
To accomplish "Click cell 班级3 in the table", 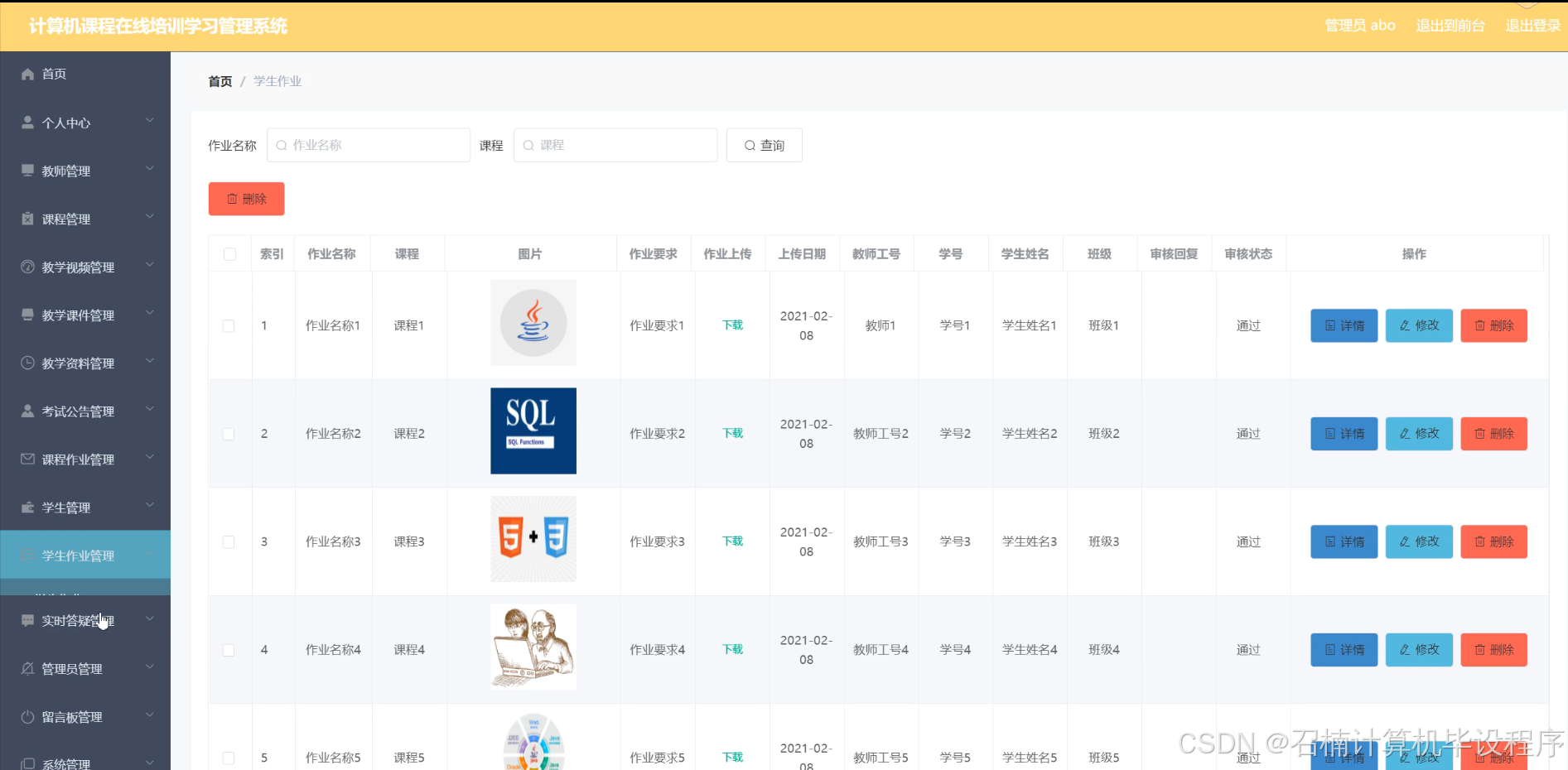I will pyautogui.click(x=1104, y=541).
